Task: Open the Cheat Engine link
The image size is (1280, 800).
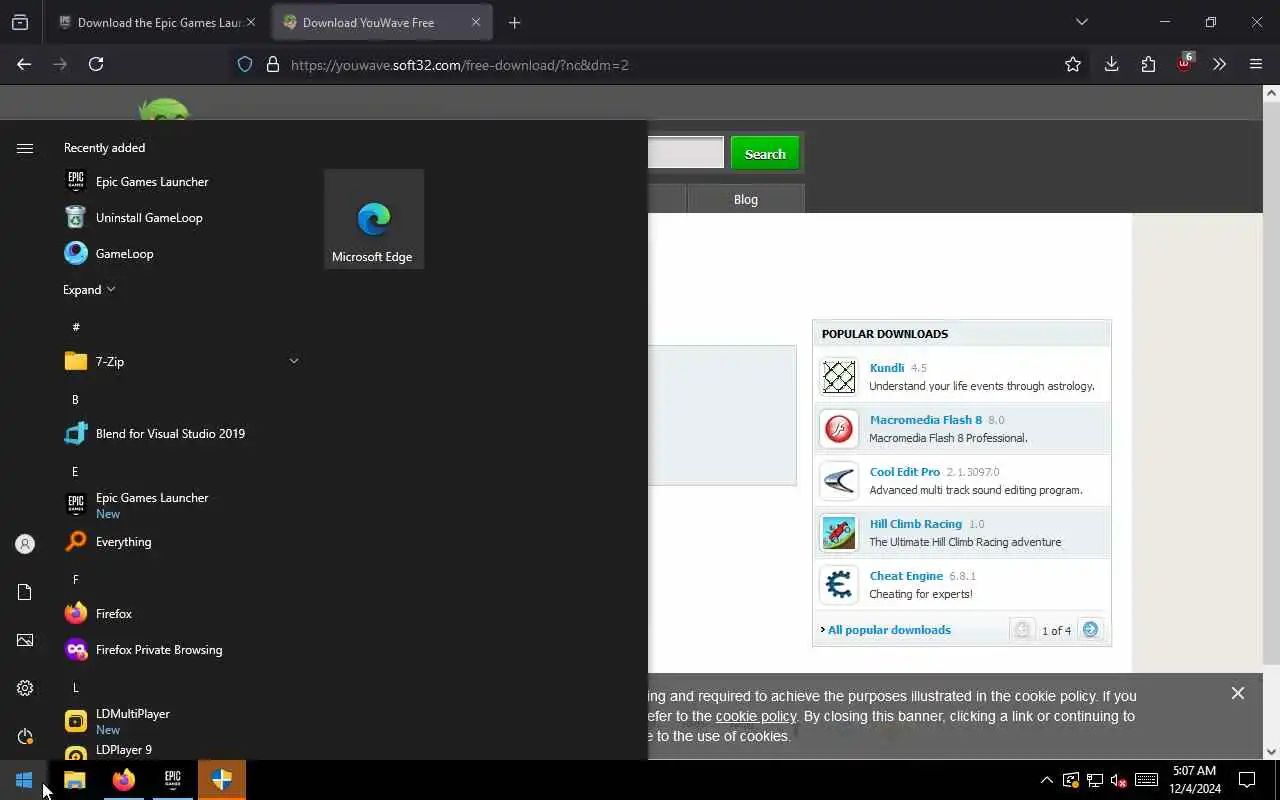Action: coord(906,576)
